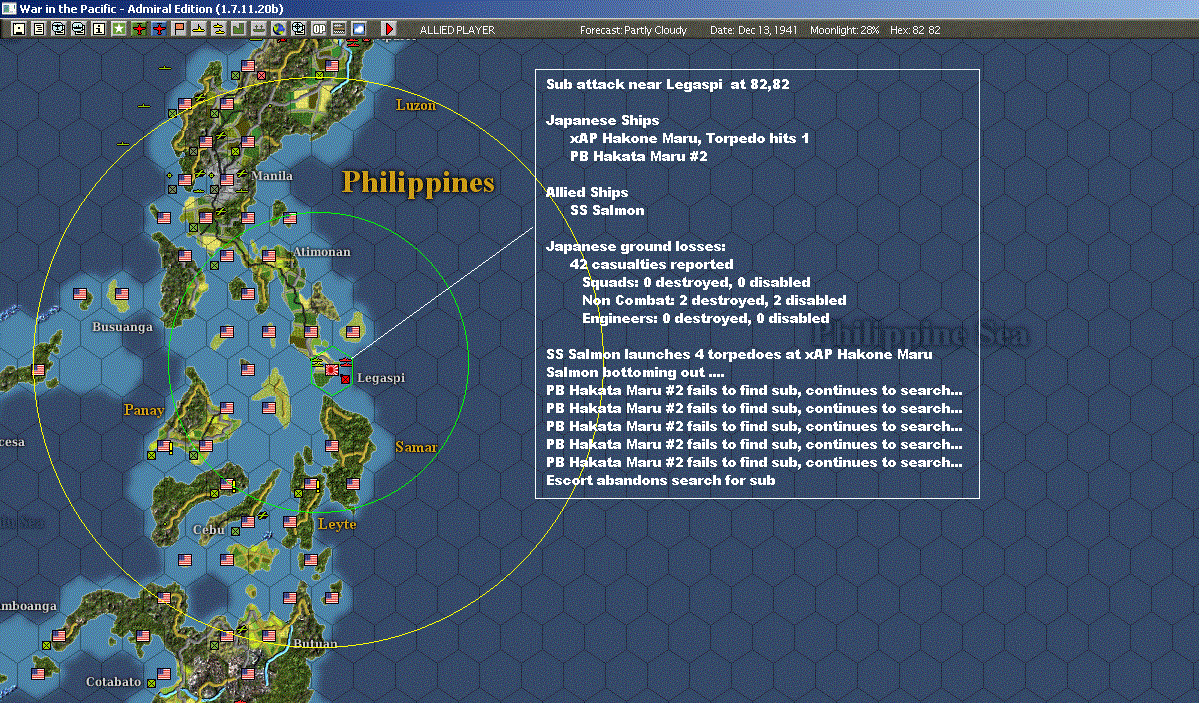This screenshot has width=1199, height=703.
Task: Click the Butuan map label
Action: click(x=315, y=643)
